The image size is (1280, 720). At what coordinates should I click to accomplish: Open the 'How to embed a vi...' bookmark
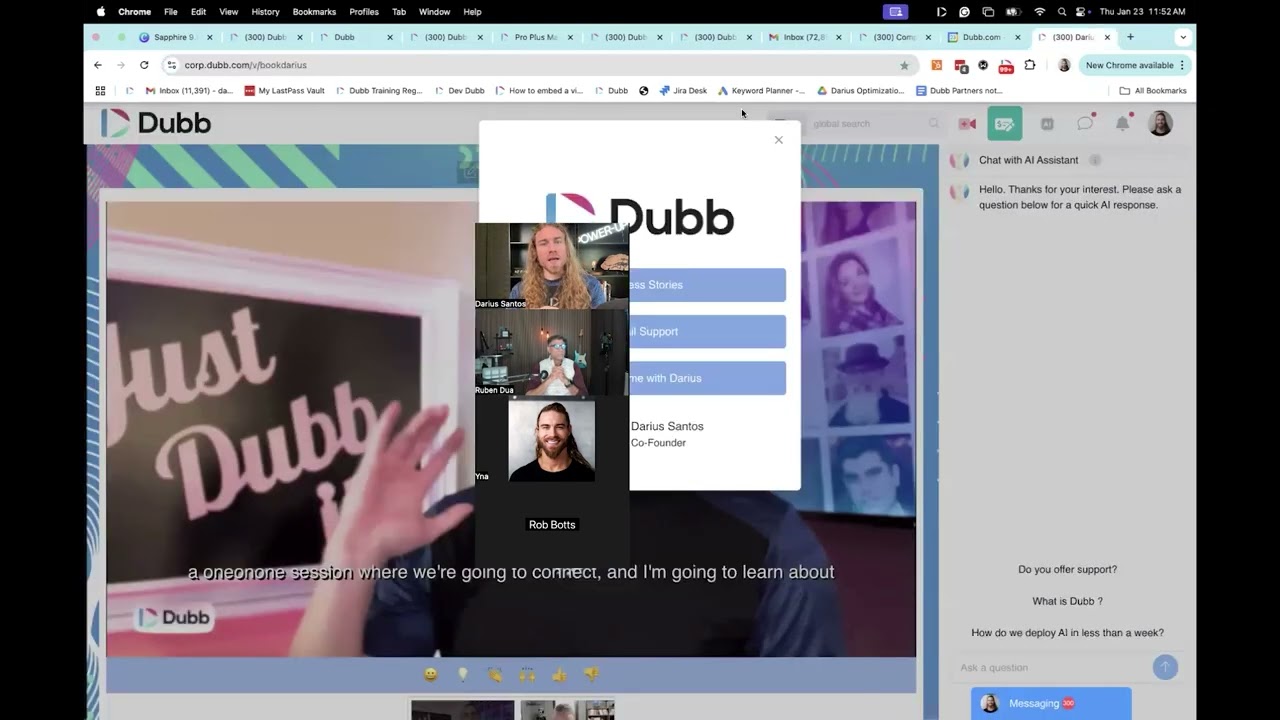point(539,90)
